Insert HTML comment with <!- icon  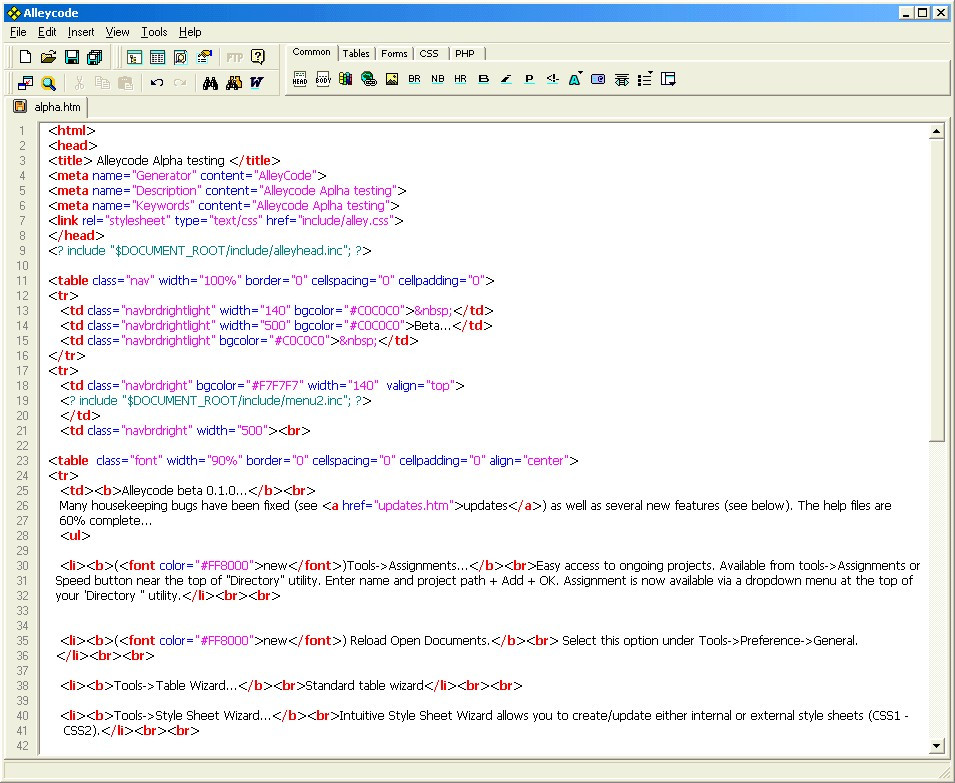552,79
